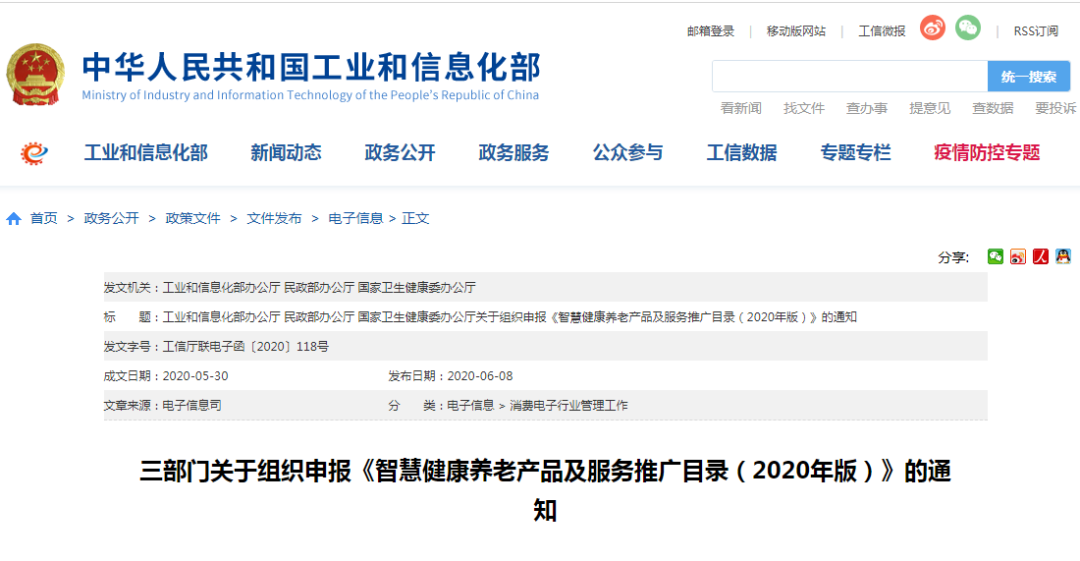The width and height of the screenshot is (1080, 561).
Task: Click 消费电子行业管理工作 category text
Action: 569,406
